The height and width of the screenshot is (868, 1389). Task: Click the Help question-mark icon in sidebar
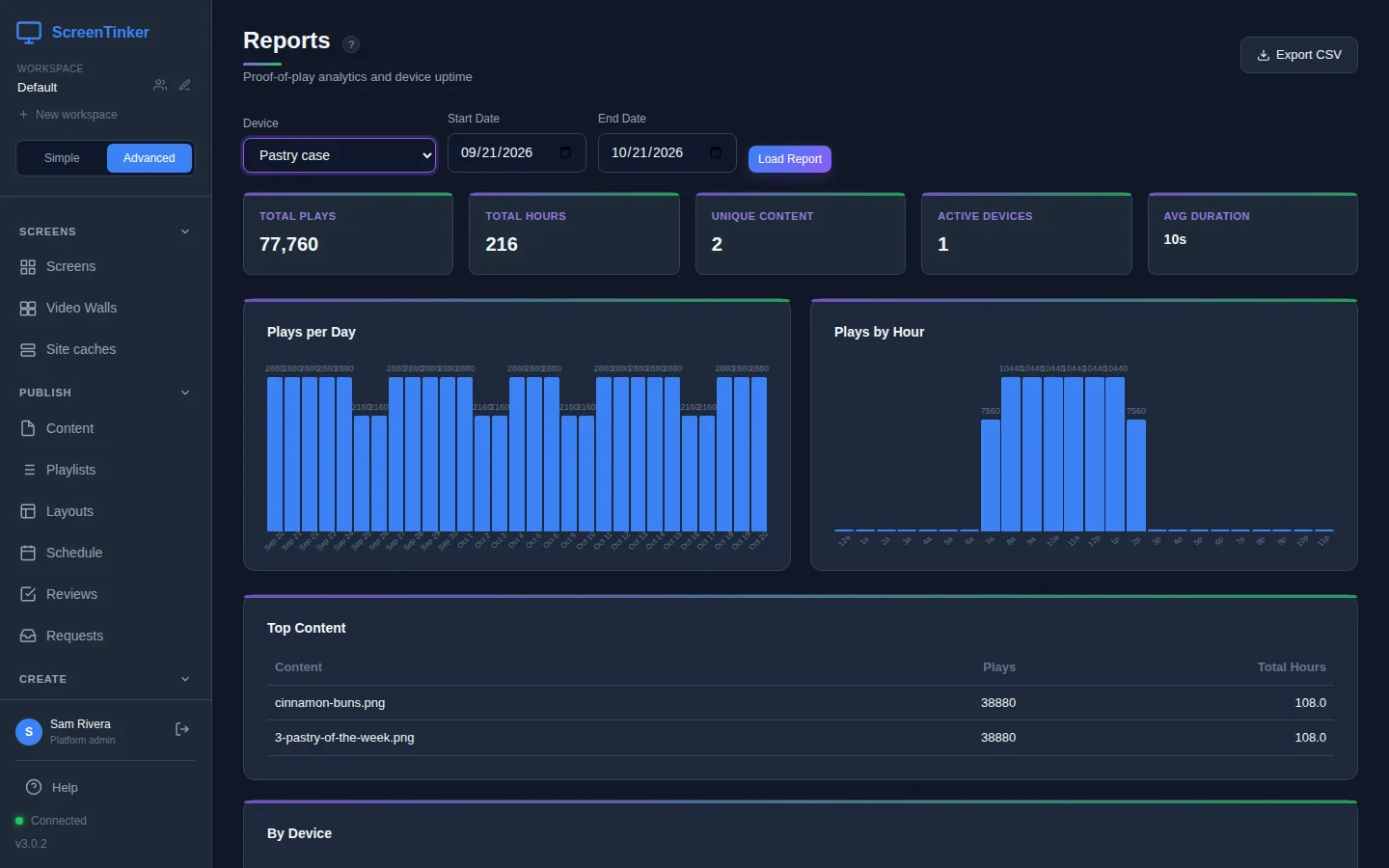[34, 787]
